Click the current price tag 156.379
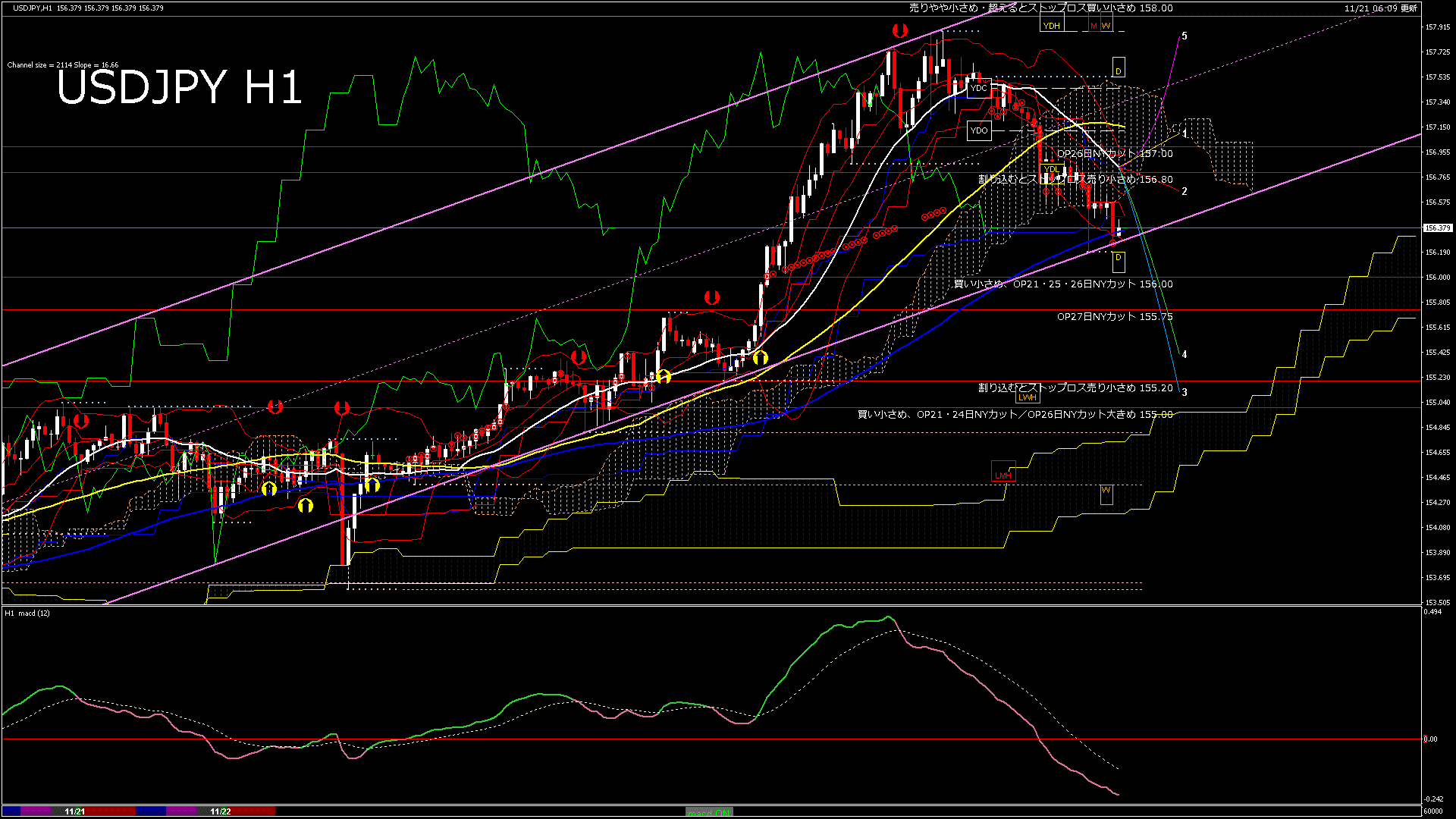 tap(1438, 227)
